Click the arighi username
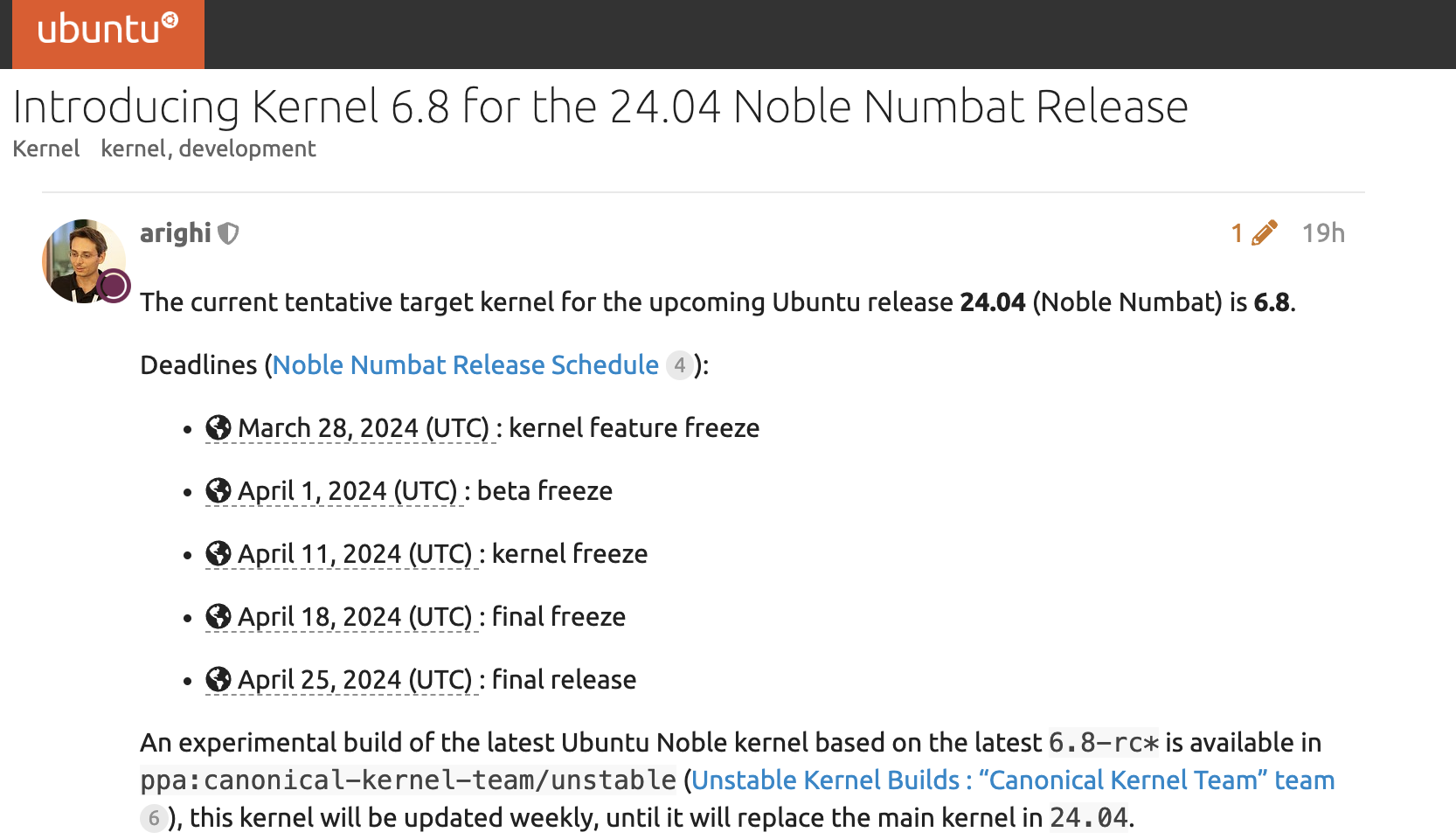1456x839 pixels. tap(176, 233)
